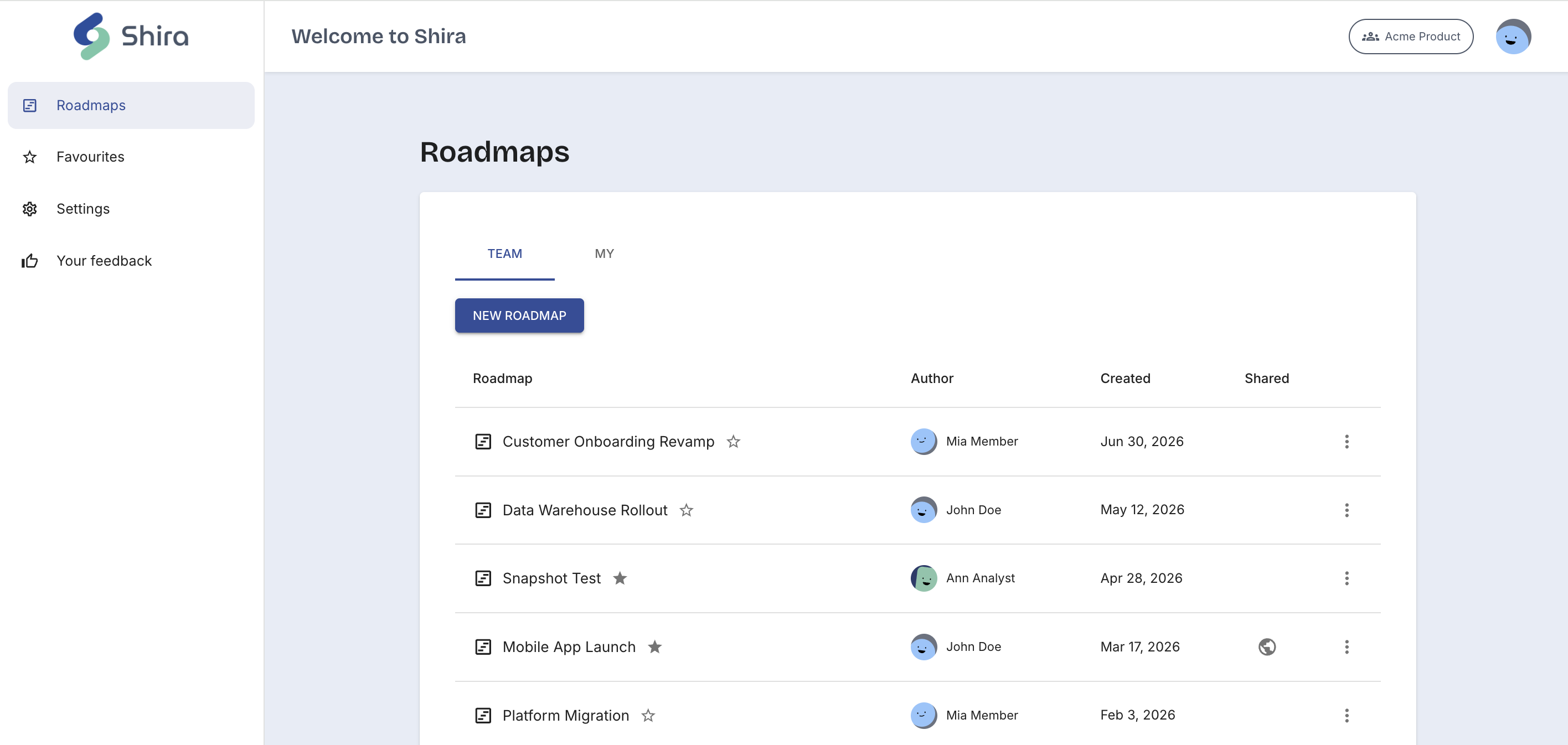The height and width of the screenshot is (745, 1568).
Task: Open Settings in the sidebar
Action: pos(131,209)
